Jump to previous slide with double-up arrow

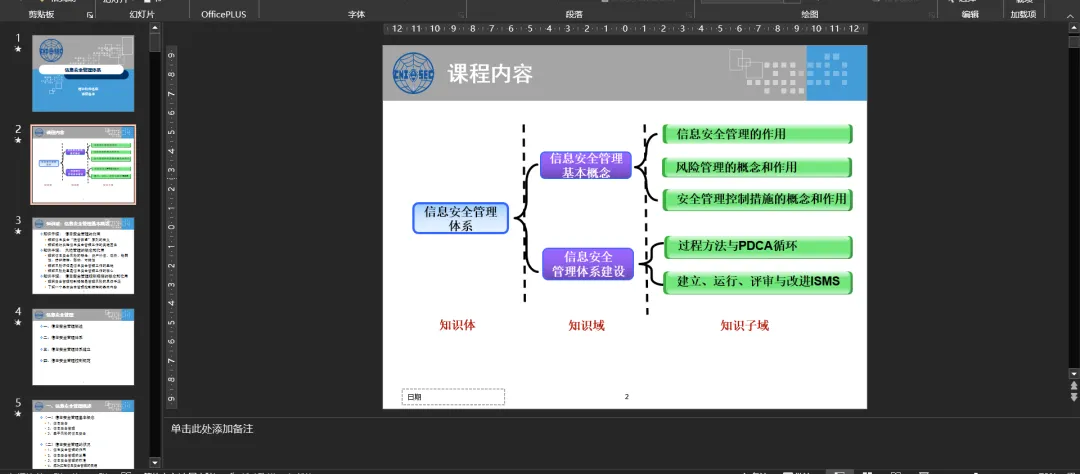pyautogui.click(x=1073, y=387)
